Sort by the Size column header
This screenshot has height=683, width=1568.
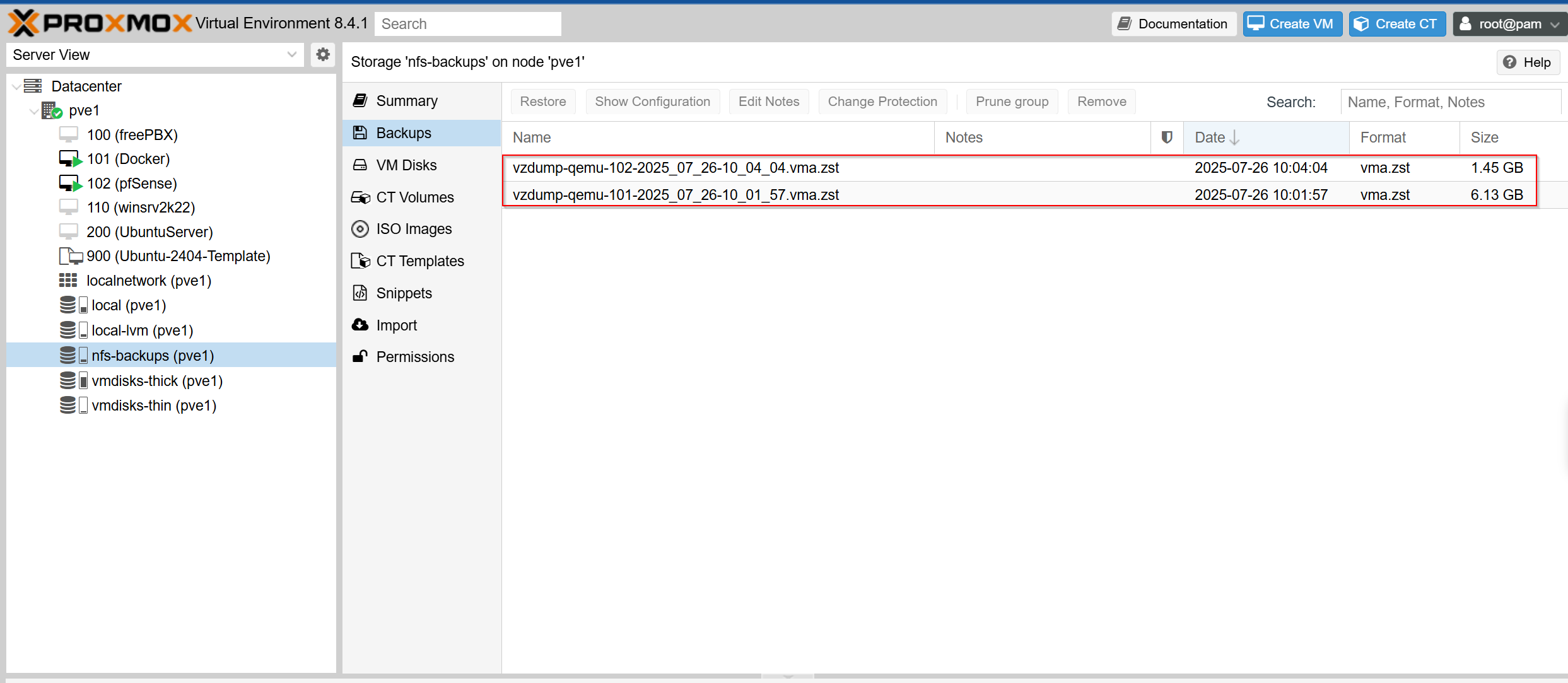pos(1513,137)
